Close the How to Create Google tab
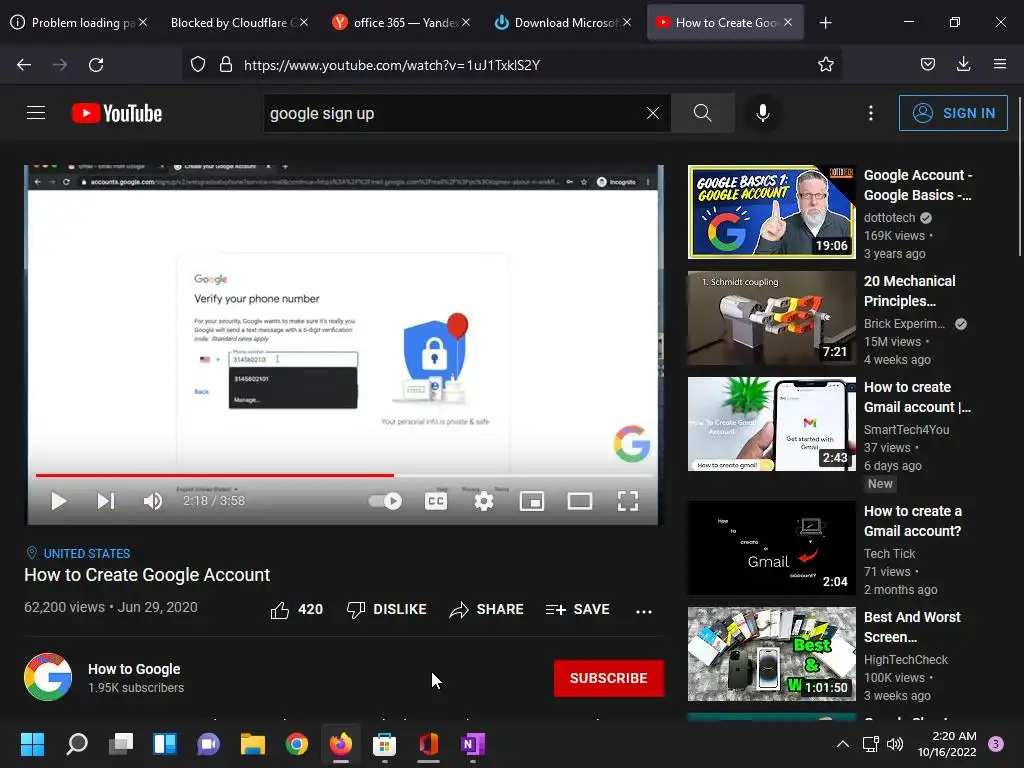This screenshot has width=1024, height=768. pos(788,22)
